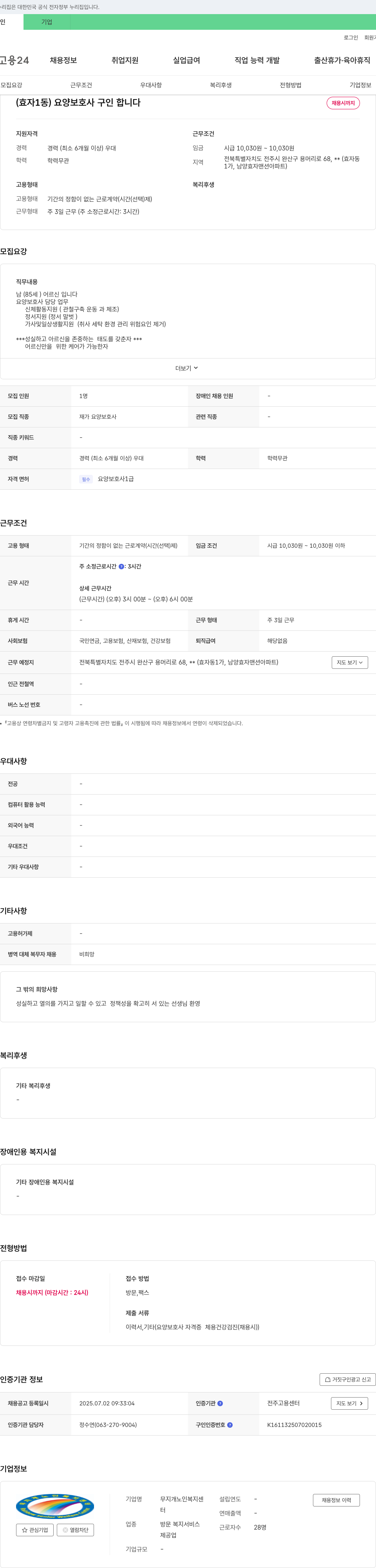The width and height of the screenshot is (376, 1568).
Task: Jump to 전형방법 section tab
Action: pyautogui.click(x=291, y=85)
